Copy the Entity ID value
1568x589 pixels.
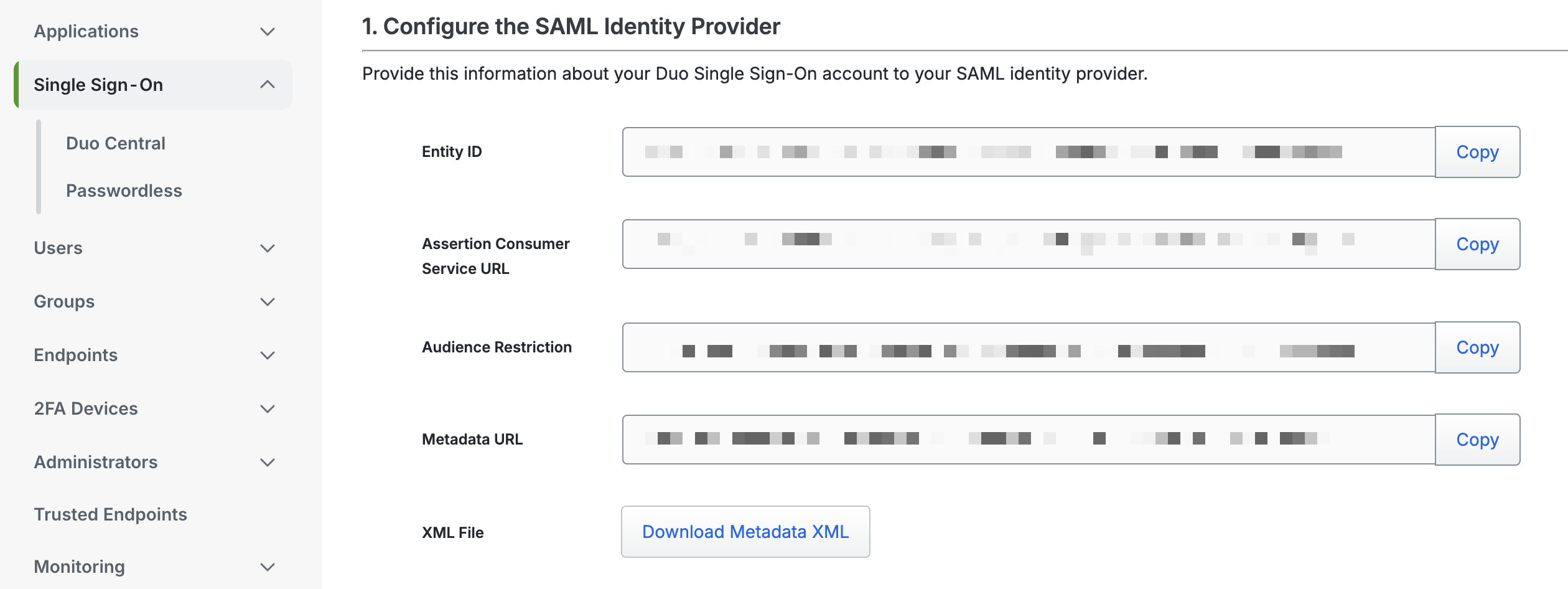pos(1477,152)
